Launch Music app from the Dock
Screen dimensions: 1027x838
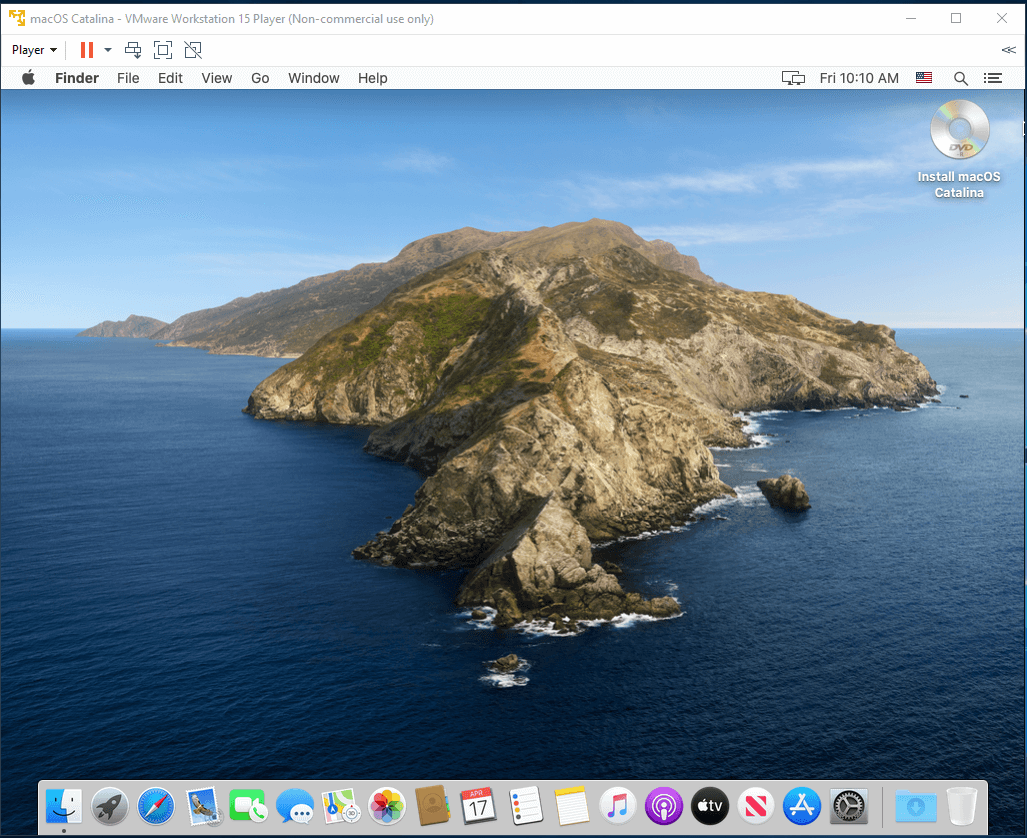click(618, 807)
